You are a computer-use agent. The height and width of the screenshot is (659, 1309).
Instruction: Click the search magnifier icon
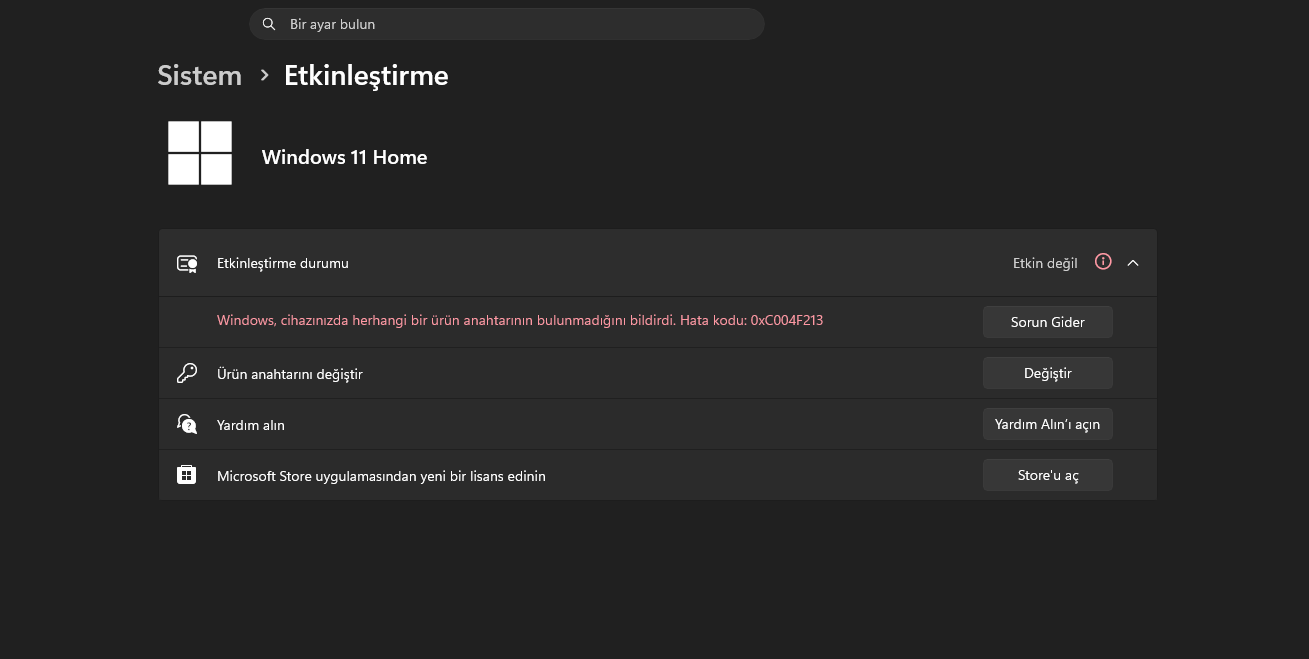pyautogui.click(x=268, y=24)
